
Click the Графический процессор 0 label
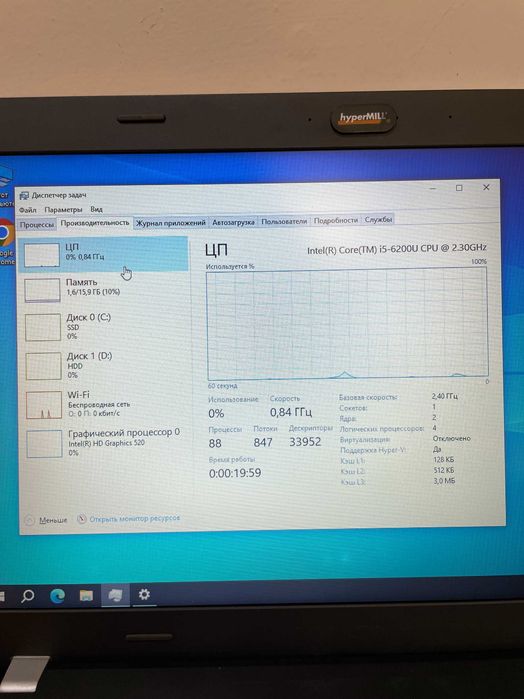pos(124,432)
